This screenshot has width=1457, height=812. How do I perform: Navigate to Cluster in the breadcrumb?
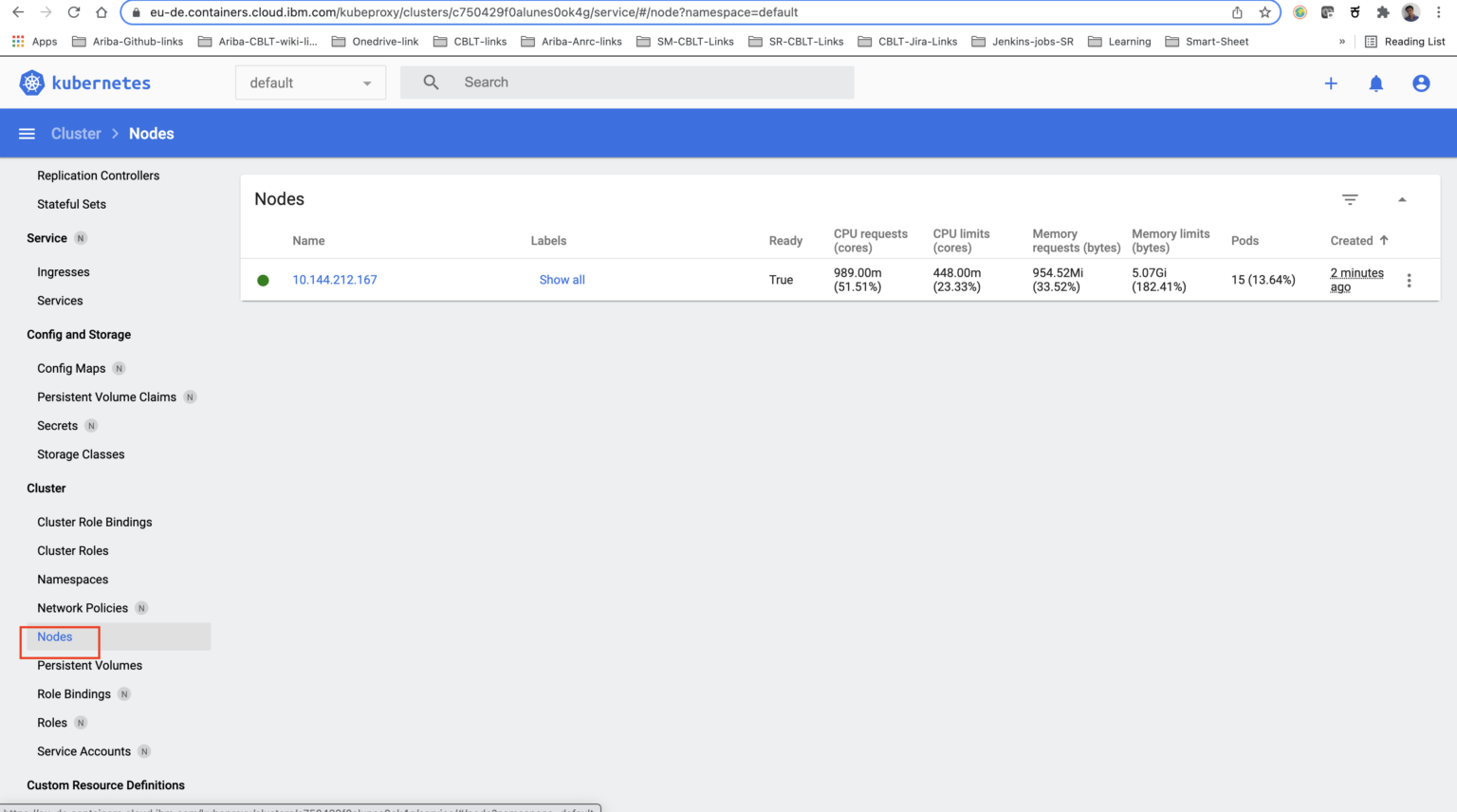(x=75, y=133)
